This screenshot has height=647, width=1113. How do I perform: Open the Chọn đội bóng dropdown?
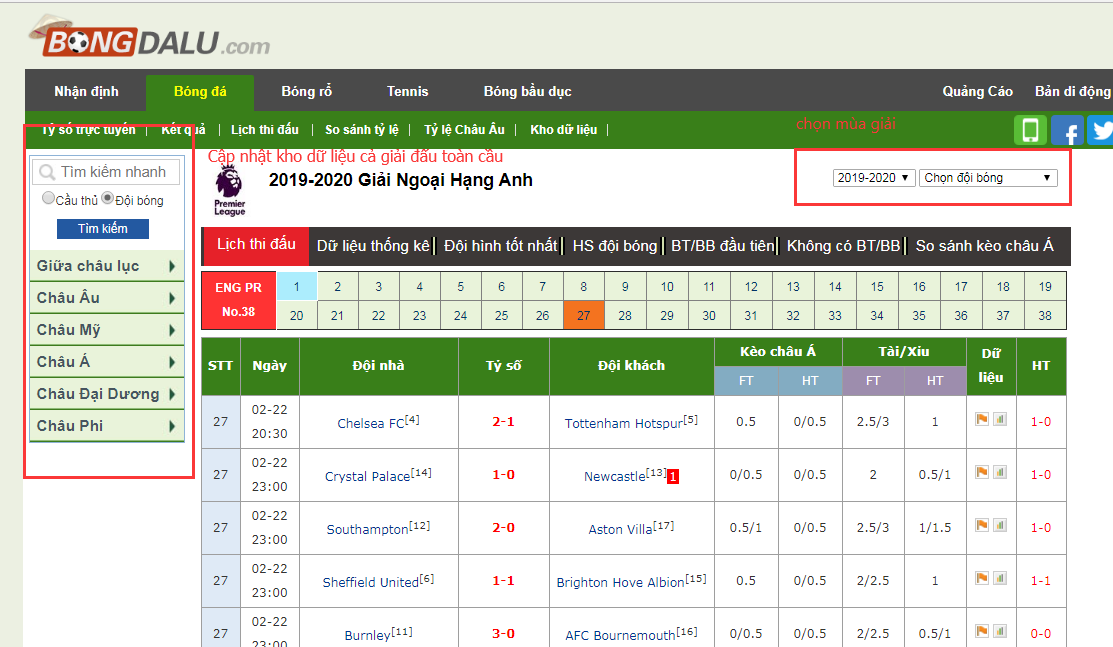point(988,178)
